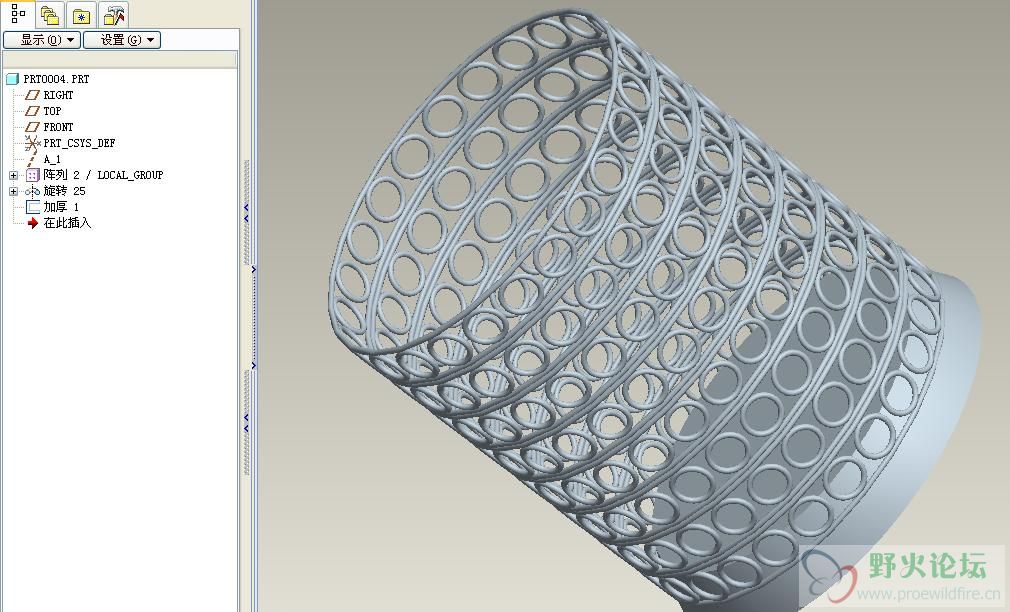Open the Favorites navigator tab
Image resolution: width=1010 pixels, height=612 pixels.
(81, 15)
